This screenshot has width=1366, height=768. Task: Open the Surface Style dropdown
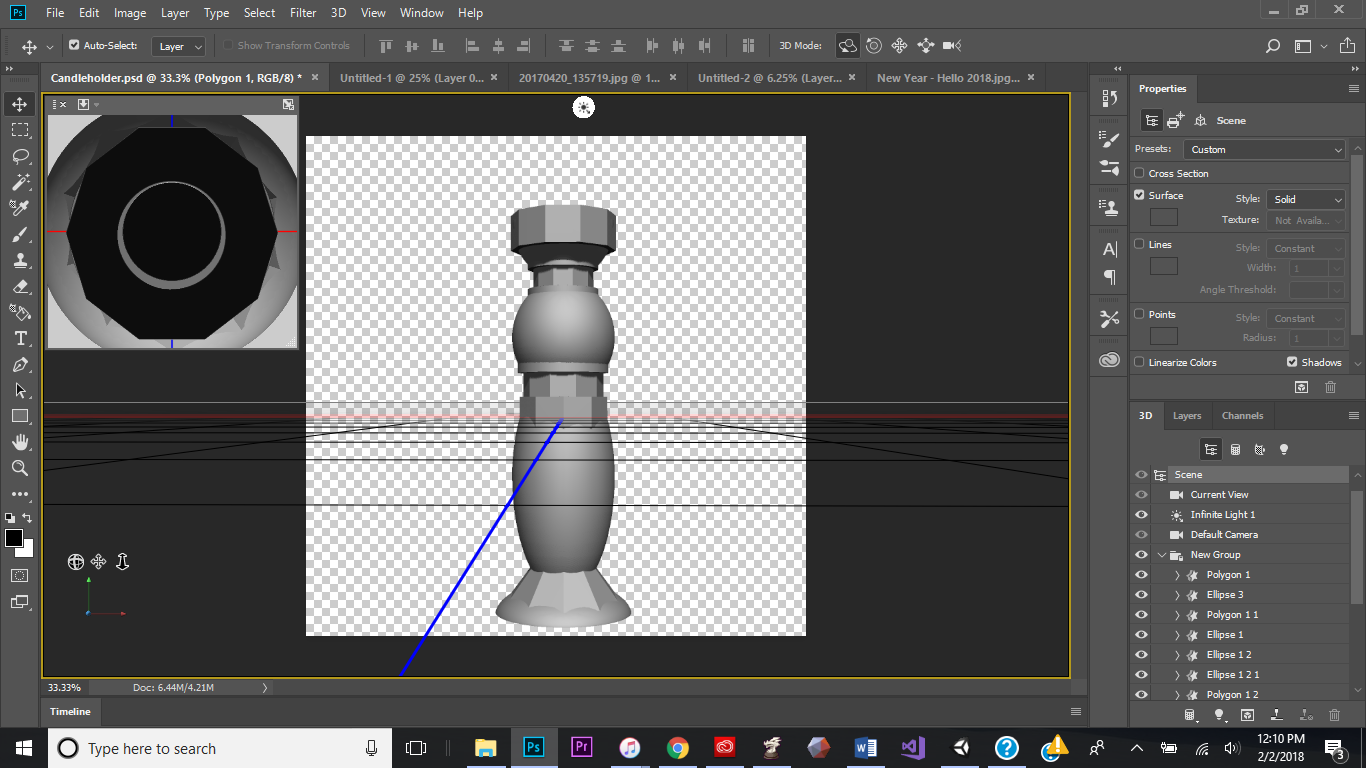[1305, 198]
